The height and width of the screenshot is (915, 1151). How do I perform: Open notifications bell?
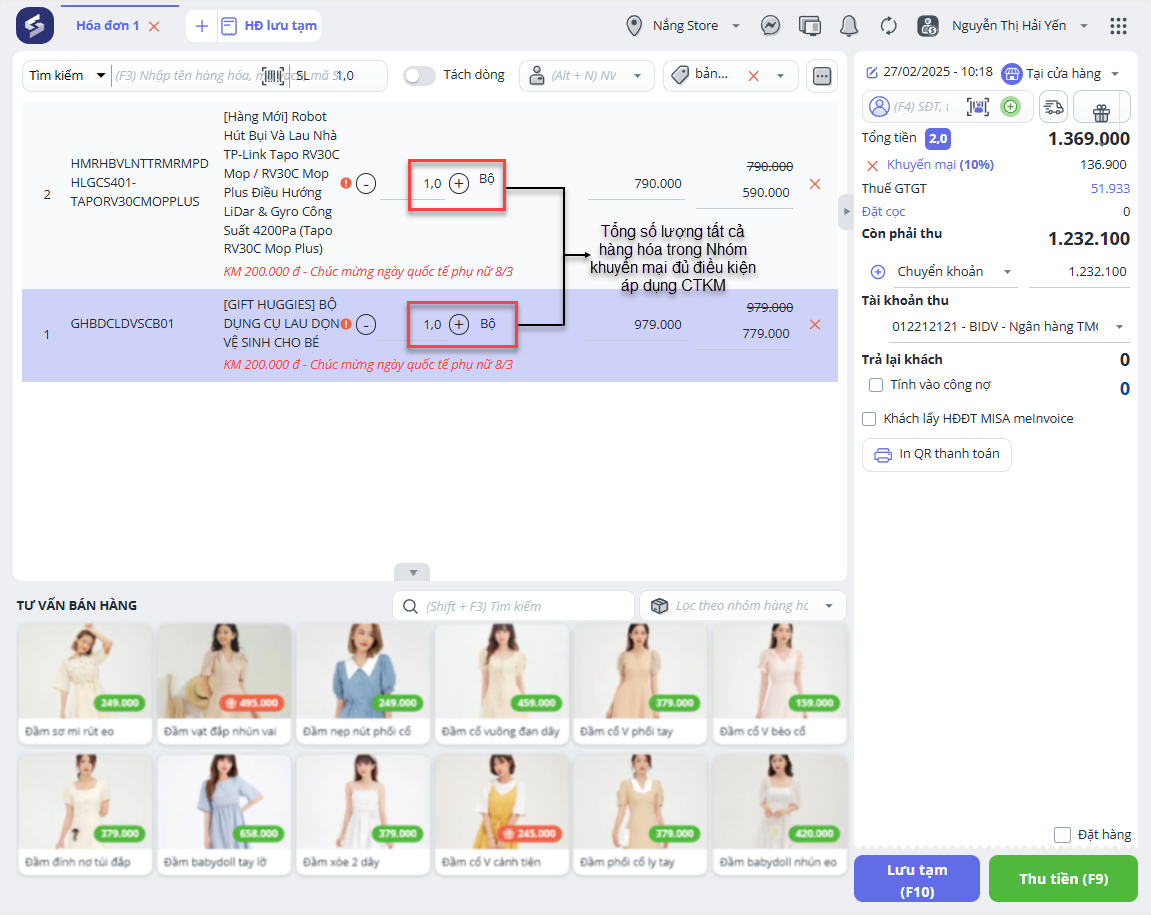(849, 26)
